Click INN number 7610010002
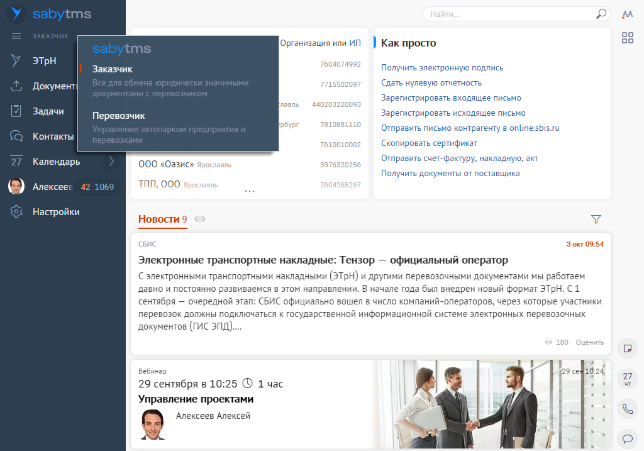 coord(340,145)
